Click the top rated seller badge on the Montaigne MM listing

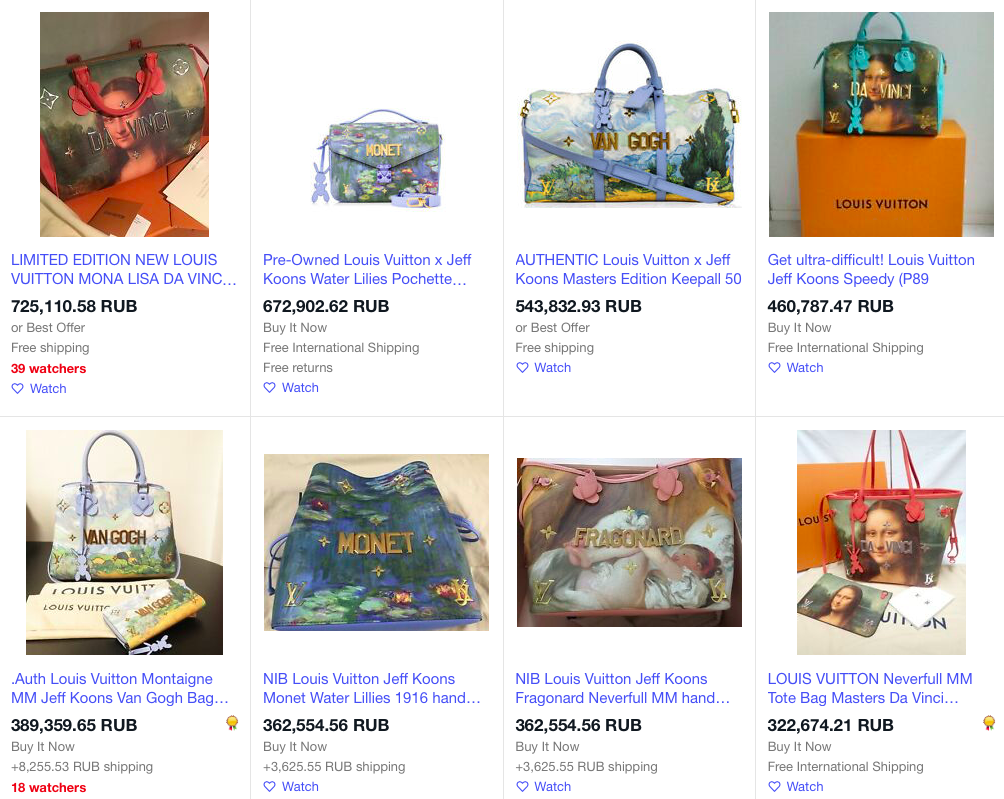click(232, 723)
